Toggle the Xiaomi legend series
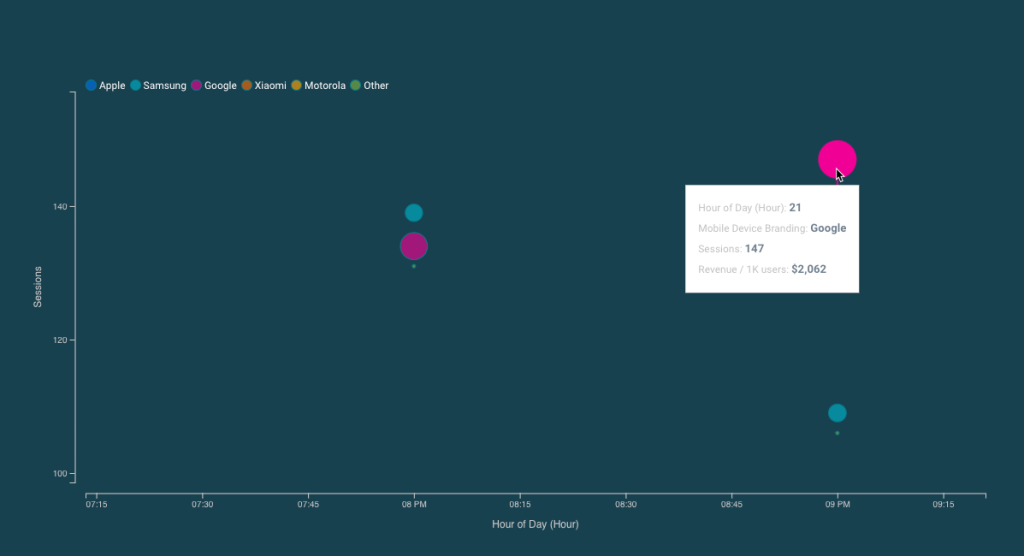Screen dimensions: 1024x556 tap(264, 86)
